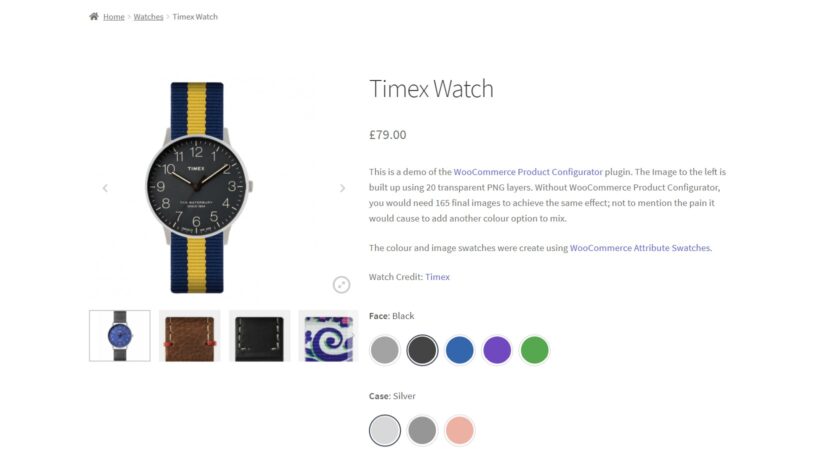Open WooCommerce Product Configurator link
820x468 pixels.
pos(528,172)
